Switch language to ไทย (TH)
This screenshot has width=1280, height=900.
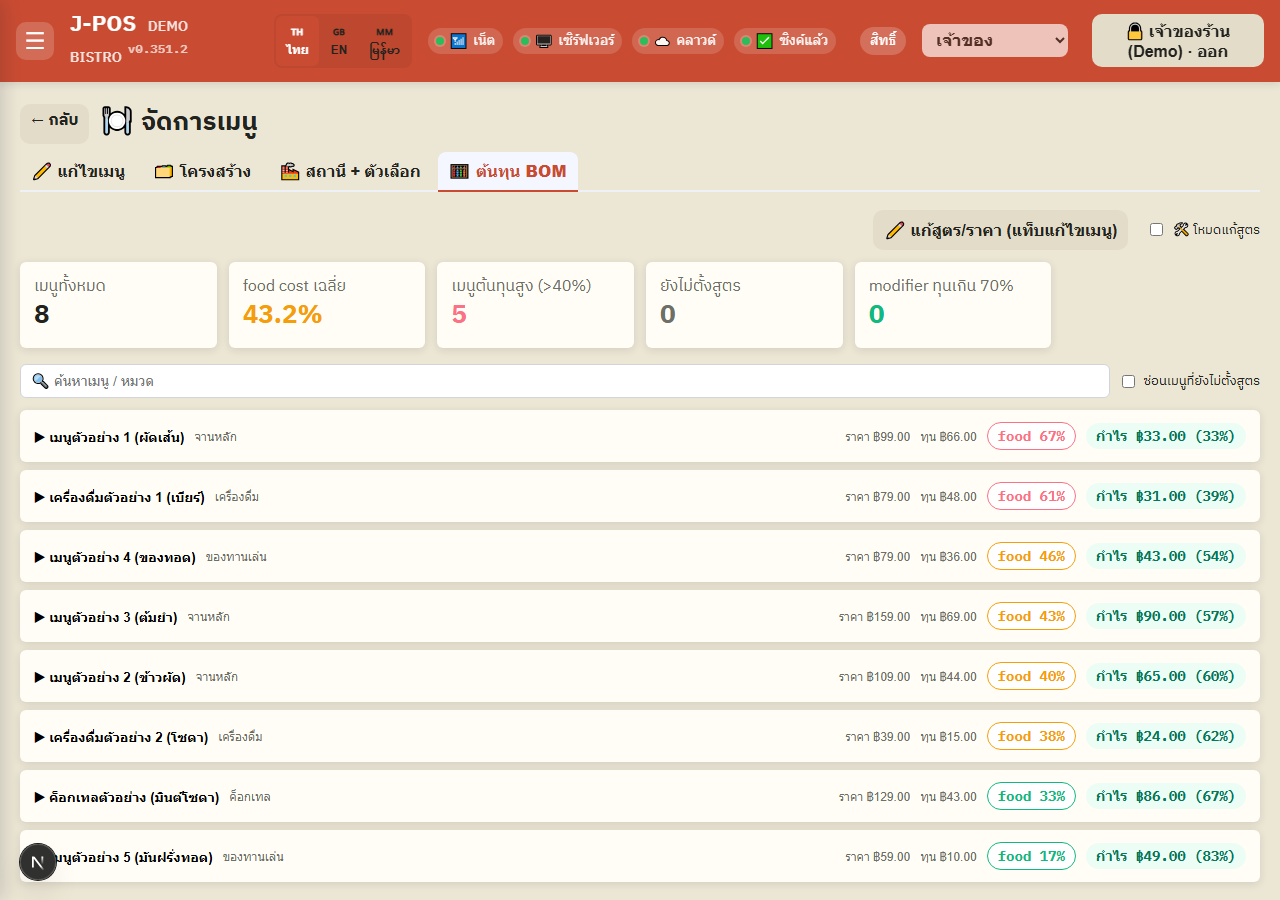pos(297,41)
